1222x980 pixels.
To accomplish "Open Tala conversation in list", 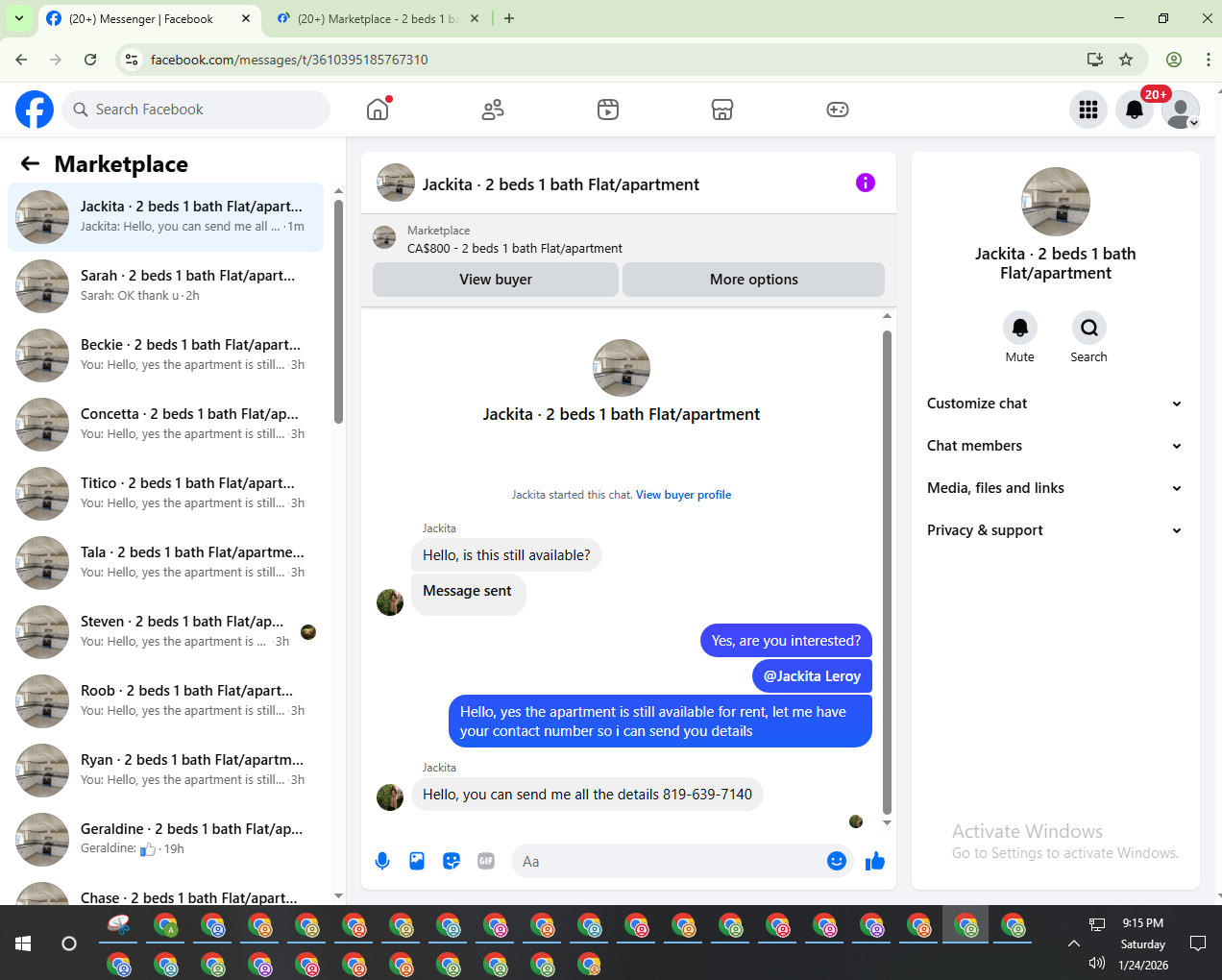I will pyautogui.click(x=166, y=563).
